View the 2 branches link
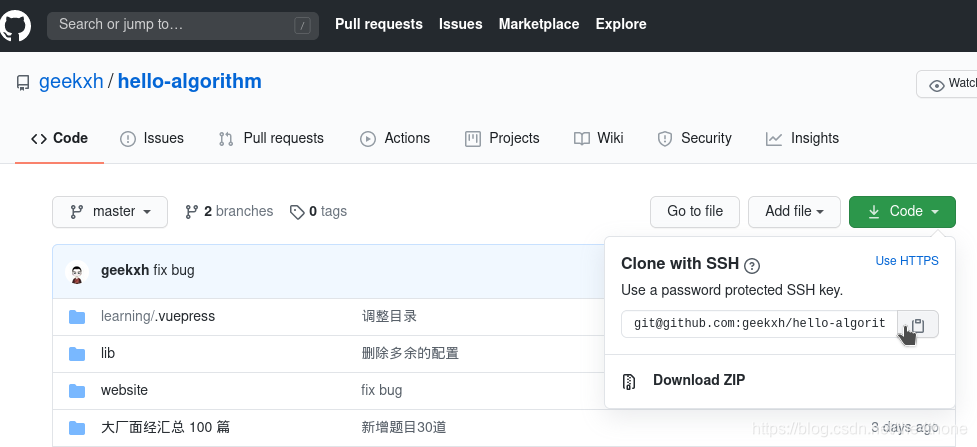 tap(229, 212)
